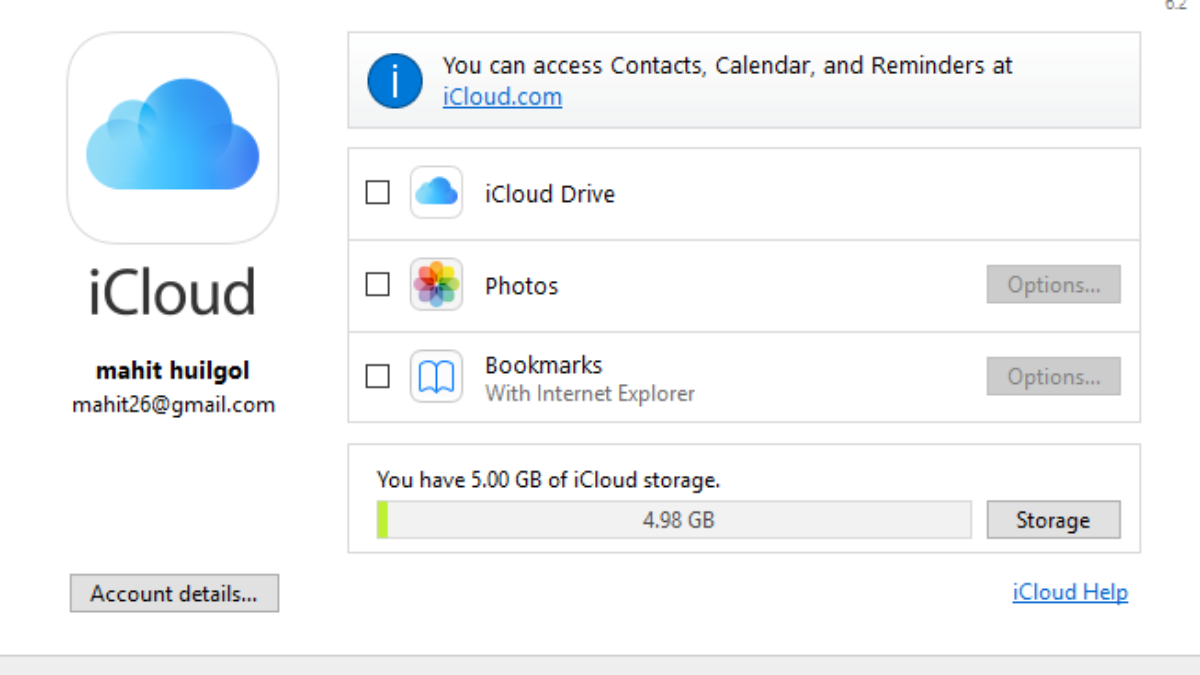
Task: Tick the Photos checkbox
Action: [x=377, y=285]
